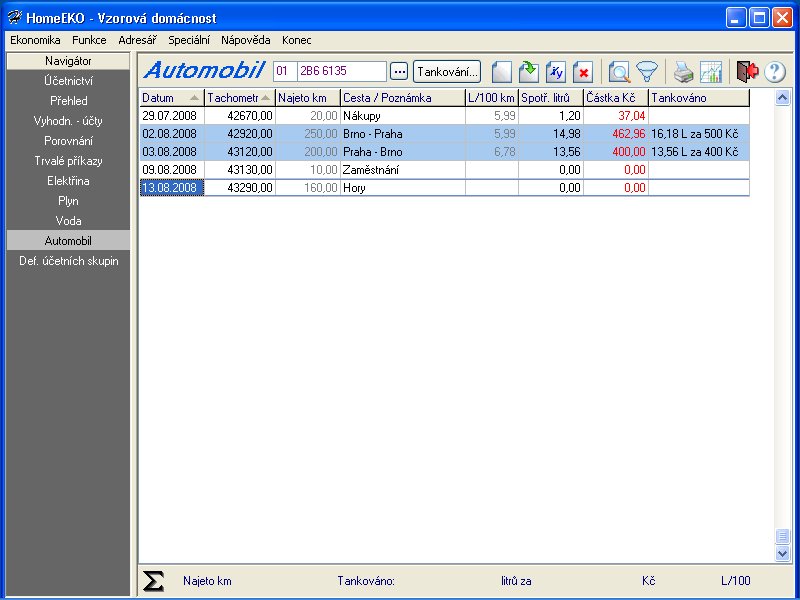
Task: Click the printer icon
Action: click(x=682, y=72)
